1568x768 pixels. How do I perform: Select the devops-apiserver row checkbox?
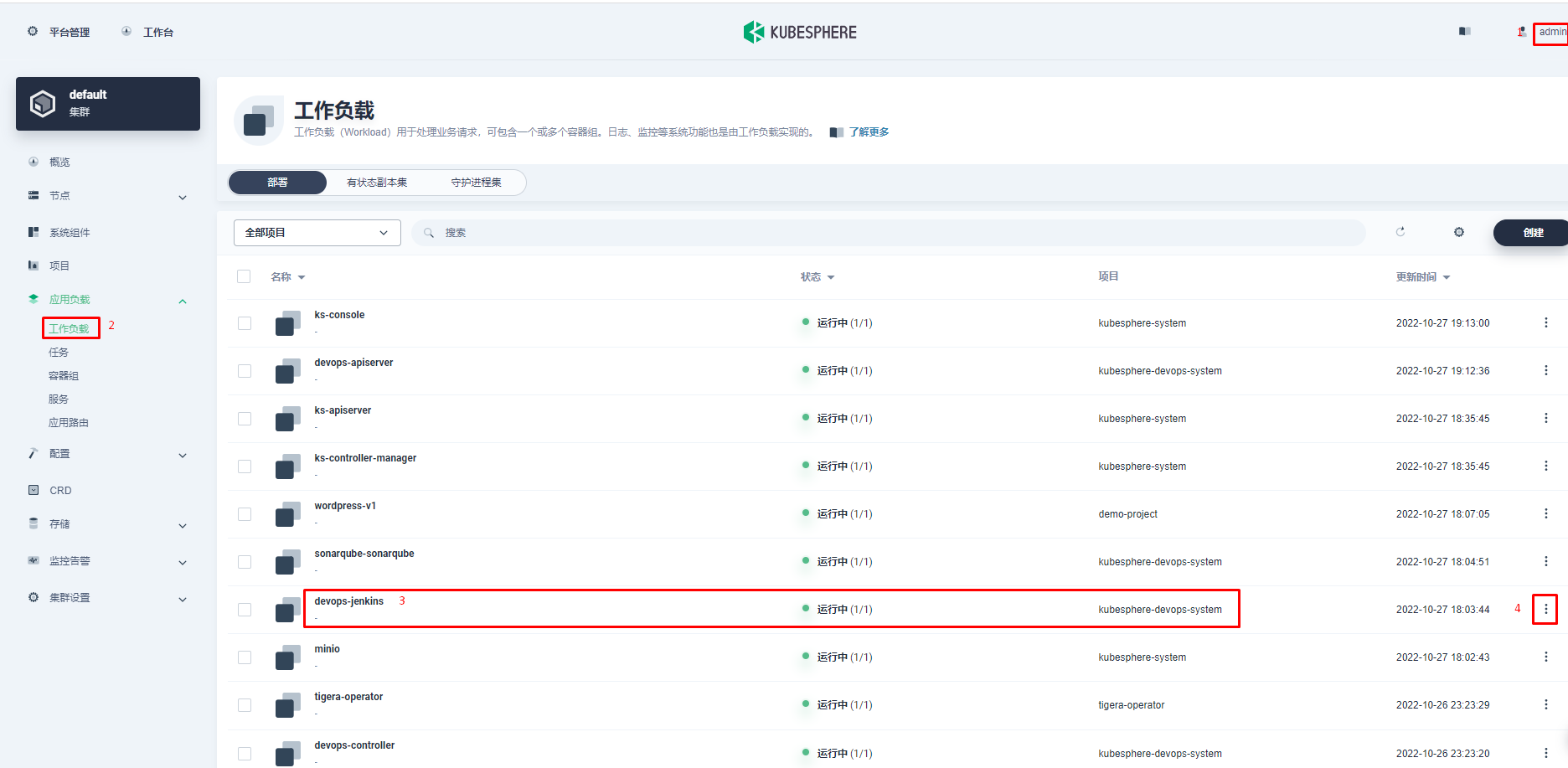coord(245,371)
